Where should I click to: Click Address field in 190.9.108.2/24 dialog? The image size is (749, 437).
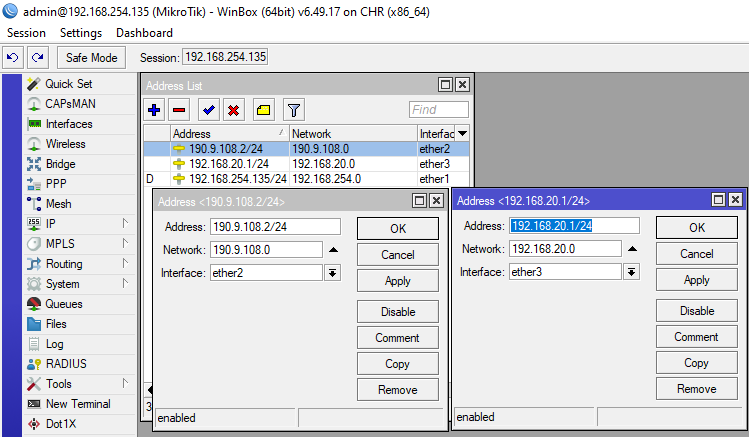pos(275,227)
